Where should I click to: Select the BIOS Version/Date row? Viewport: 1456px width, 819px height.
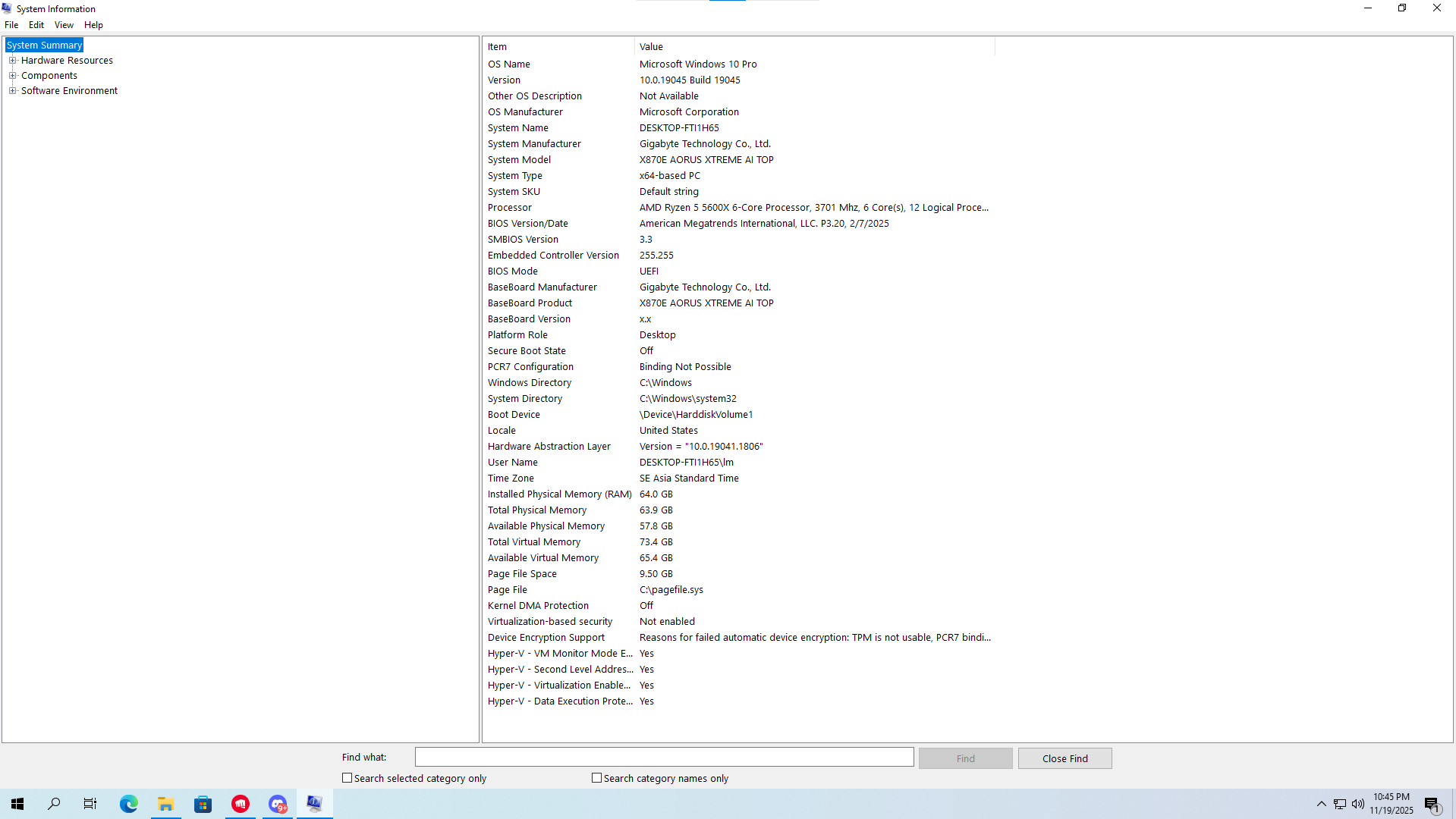point(739,224)
